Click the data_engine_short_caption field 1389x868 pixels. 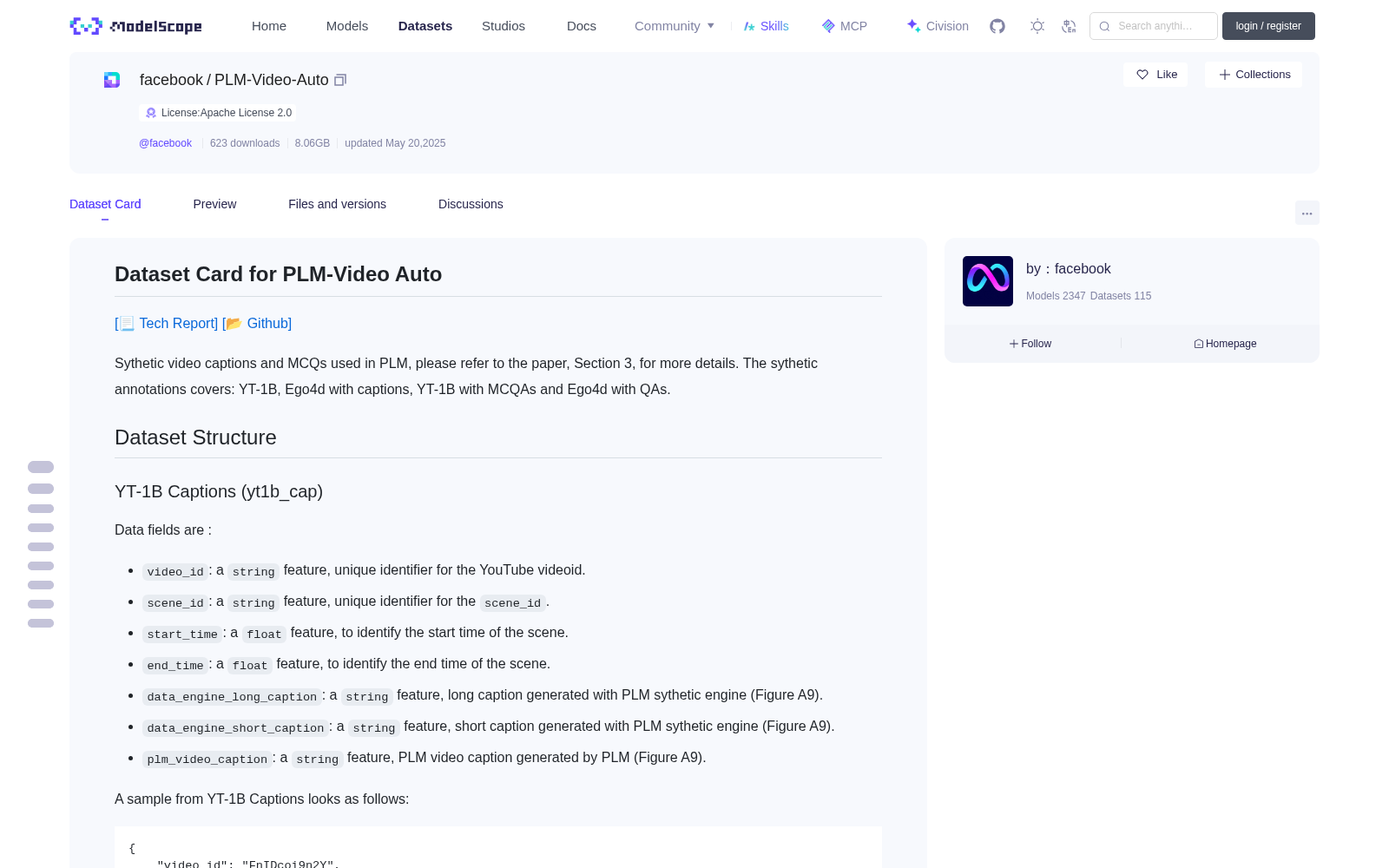[235, 727]
